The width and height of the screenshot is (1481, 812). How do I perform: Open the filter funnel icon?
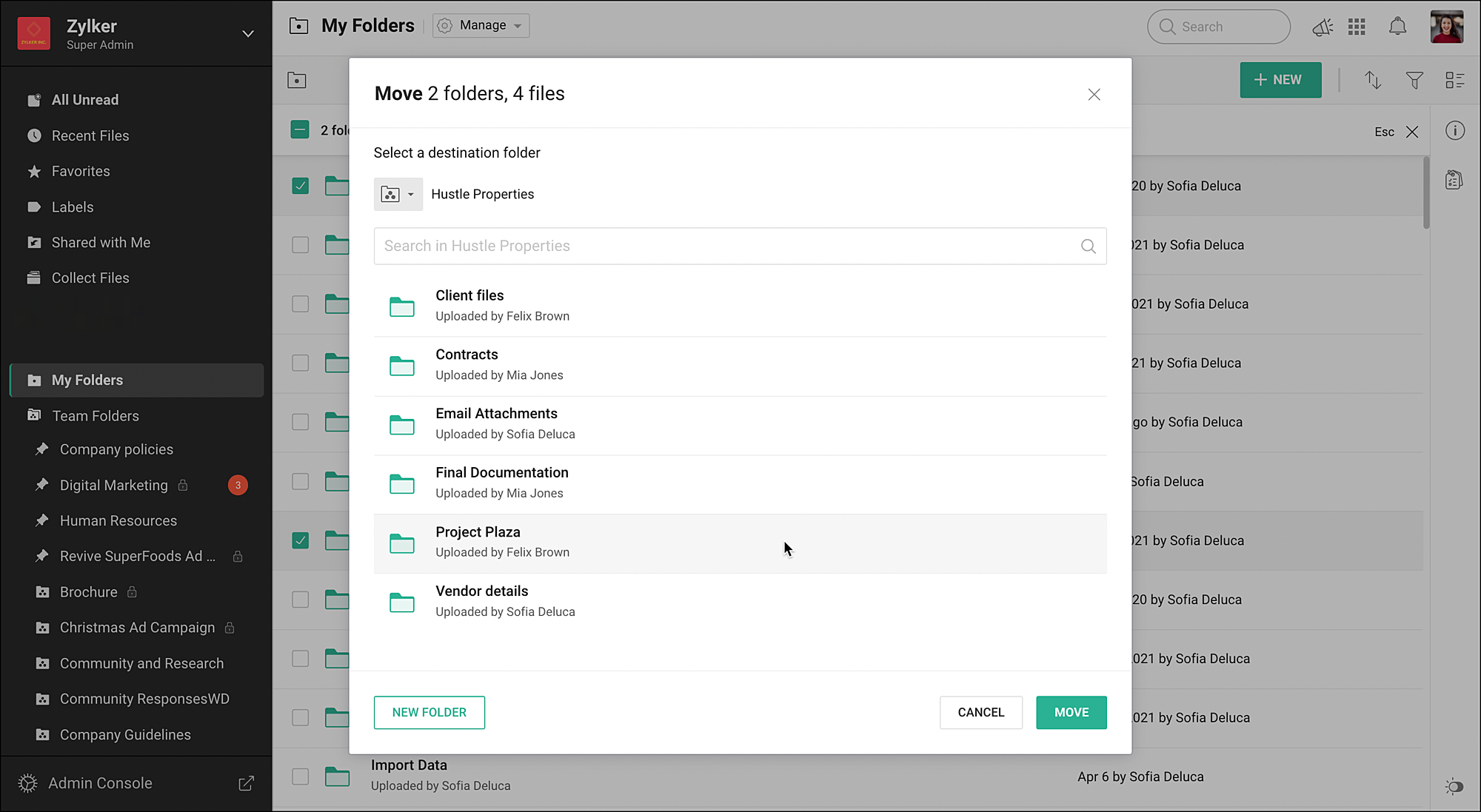click(x=1414, y=80)
